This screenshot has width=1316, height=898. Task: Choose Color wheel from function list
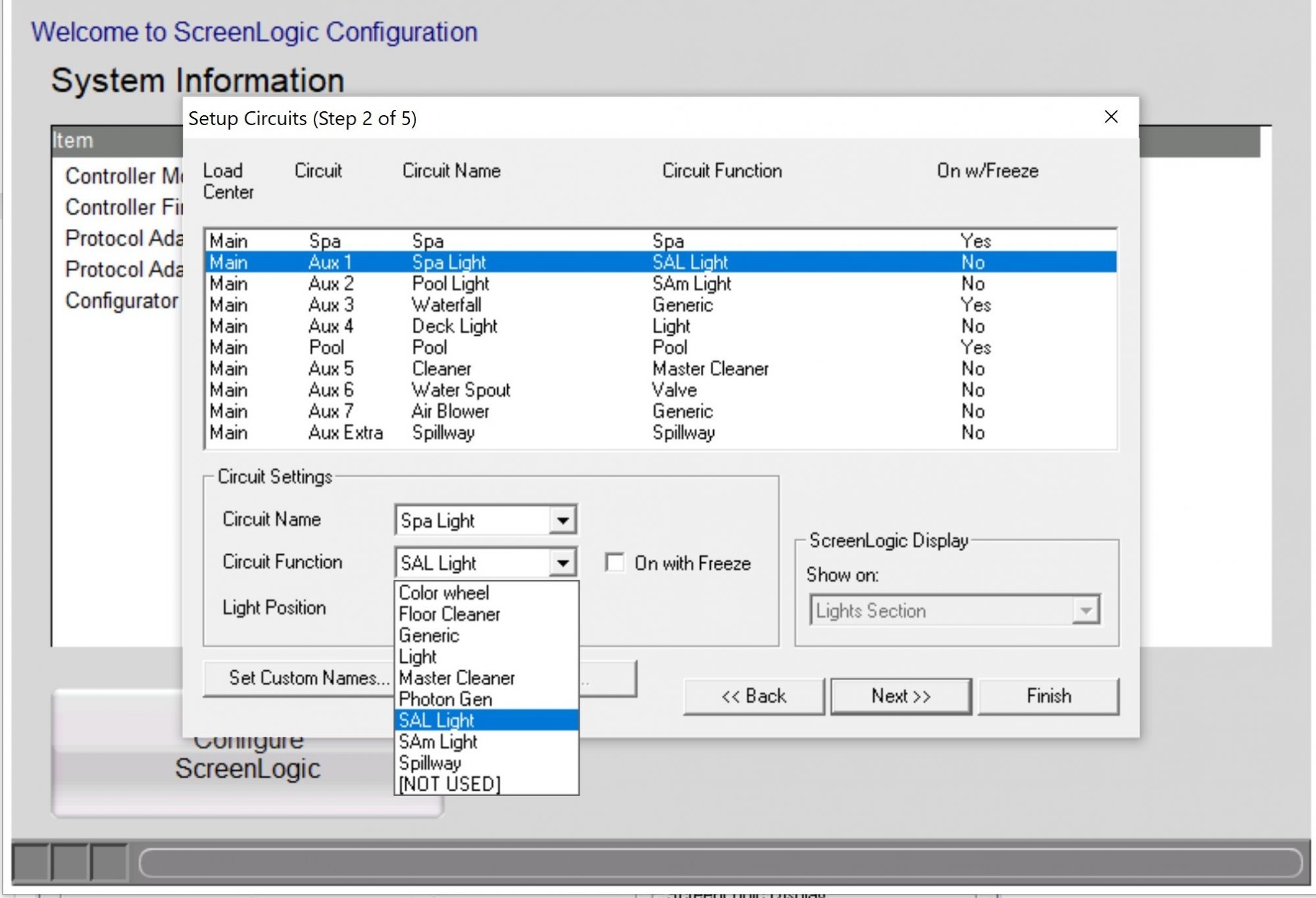pyautogui.click(x=486, y=593)
